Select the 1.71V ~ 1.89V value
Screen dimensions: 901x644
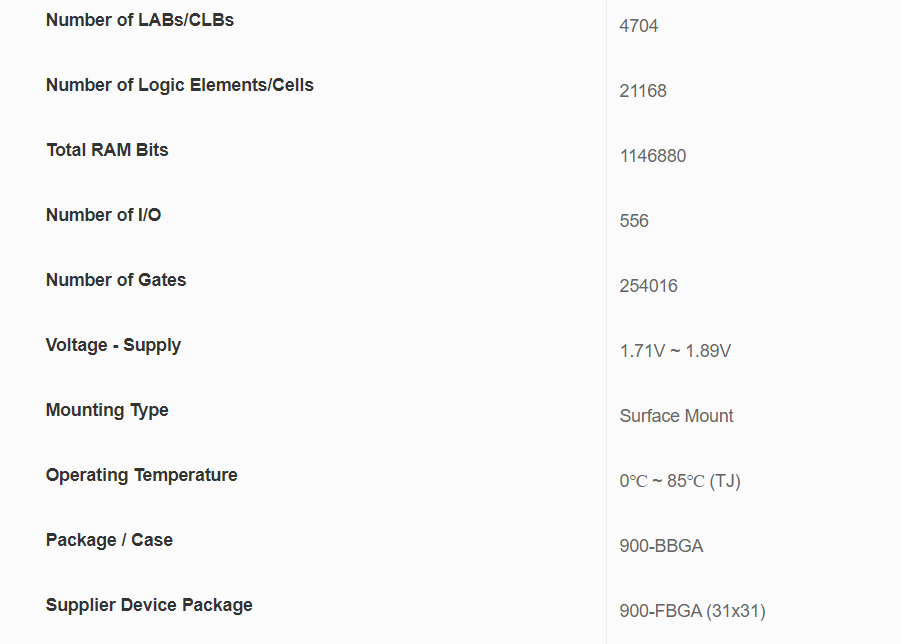coord(675,351)
